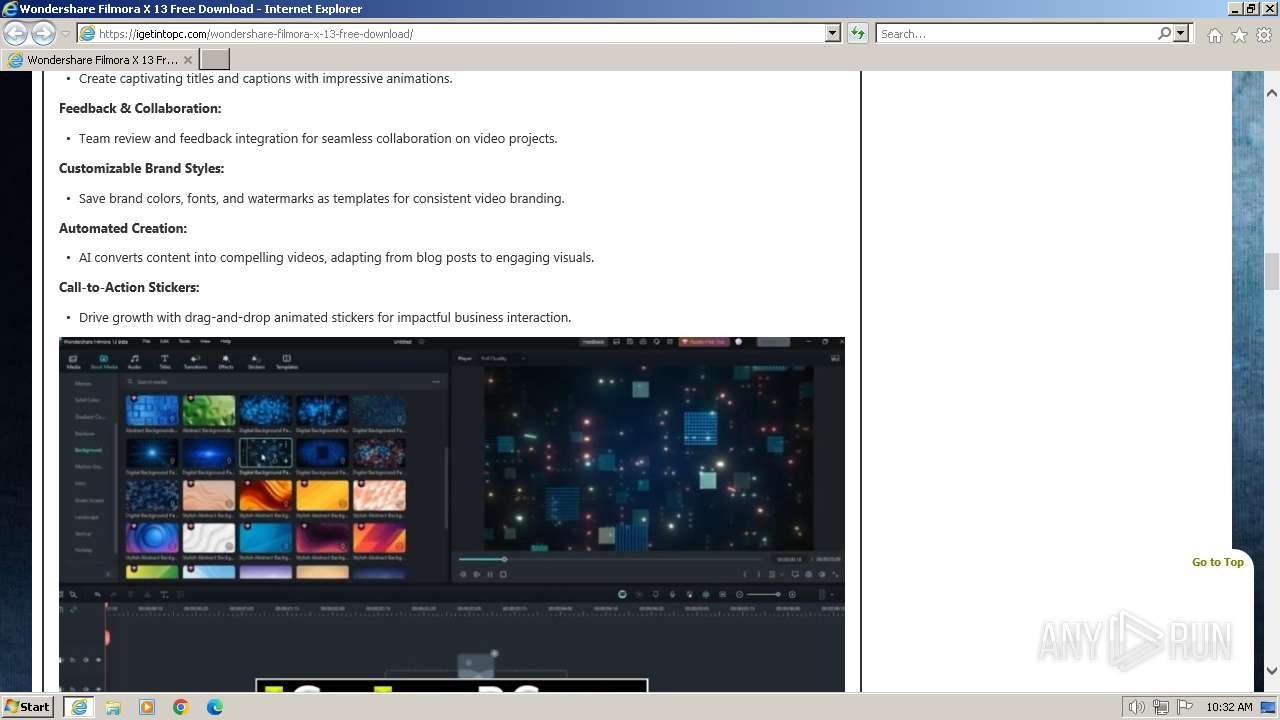Viewport: 1280px width, 720px height.
Task: Click the Filmora interface screenshot image
Action: 452,514
